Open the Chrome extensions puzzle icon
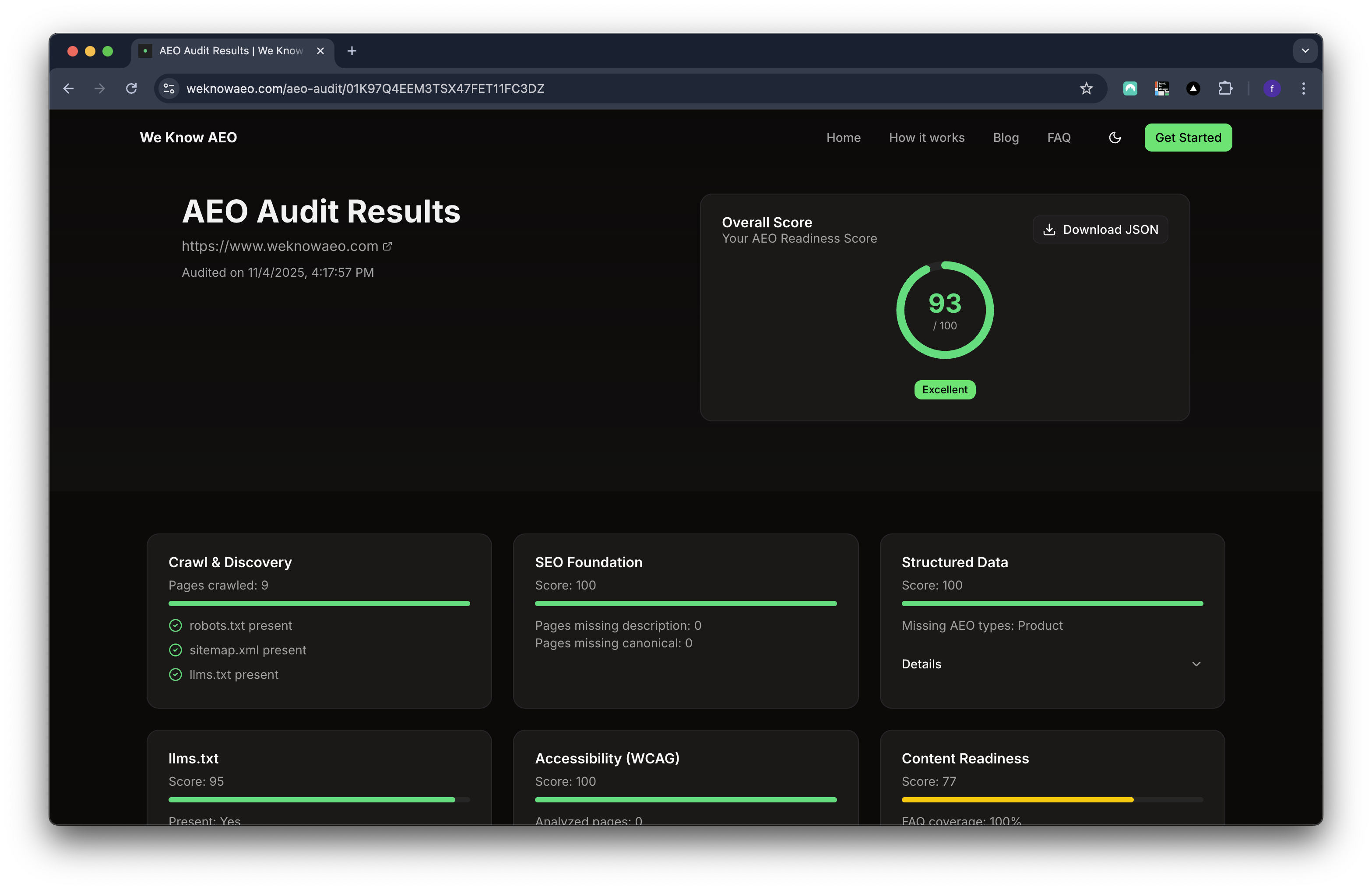 (1225, 88)
